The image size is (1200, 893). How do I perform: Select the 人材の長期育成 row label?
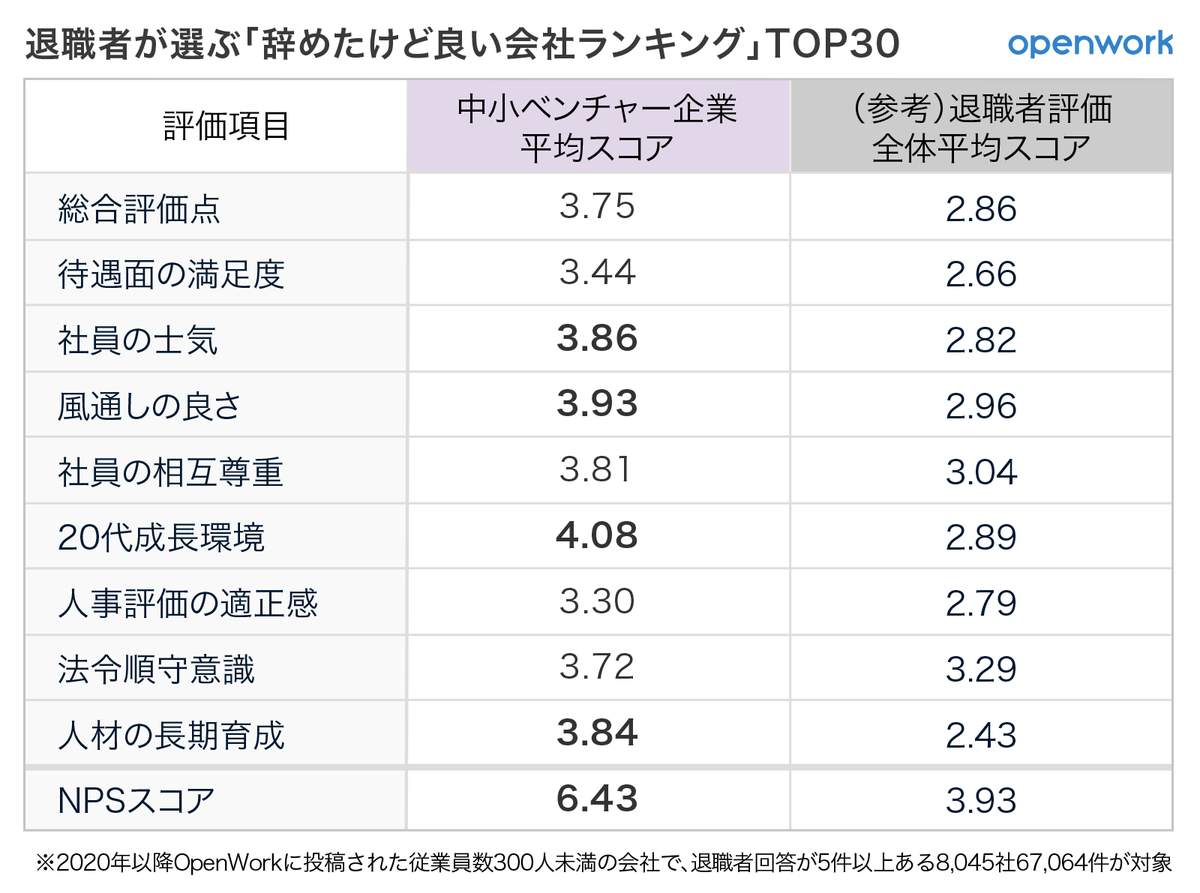pos(172,735)
